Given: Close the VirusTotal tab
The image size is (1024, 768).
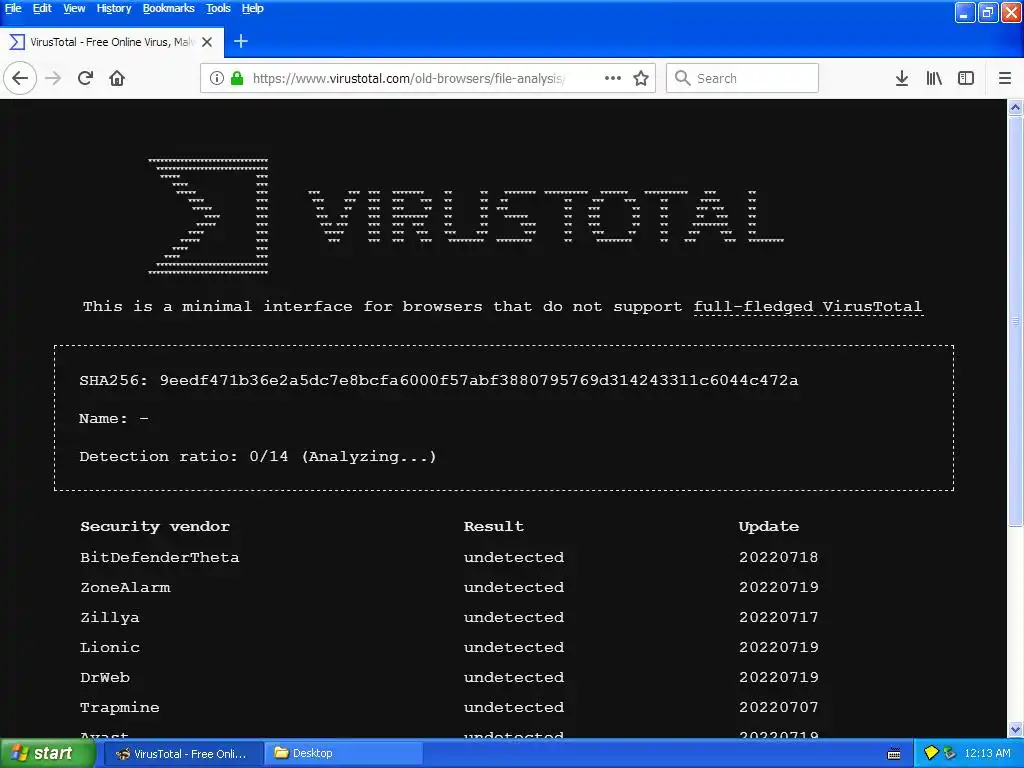Looking at the screenshot, I should (x=207, y=42).
